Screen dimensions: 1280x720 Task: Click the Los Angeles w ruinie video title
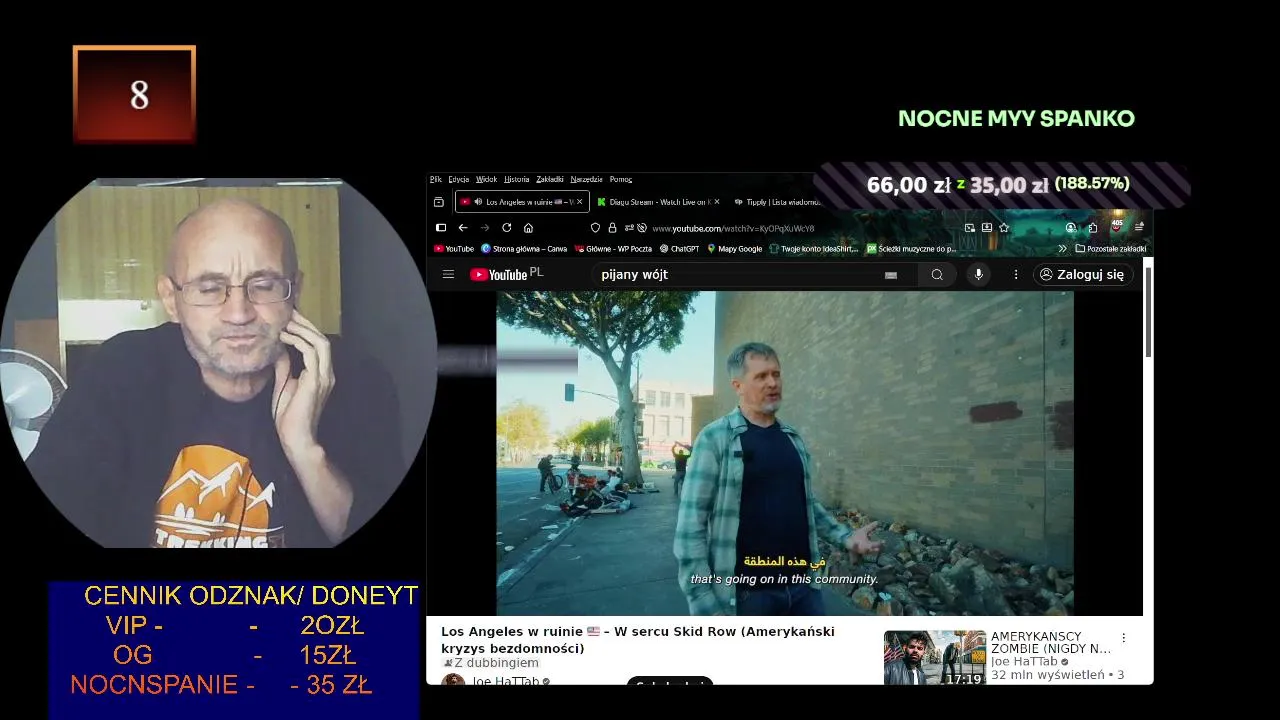638,640
